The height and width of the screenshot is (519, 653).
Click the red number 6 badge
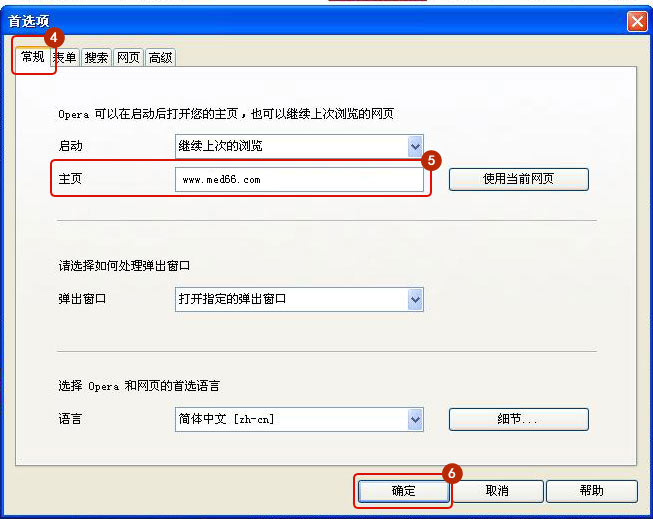click(452, 473)
